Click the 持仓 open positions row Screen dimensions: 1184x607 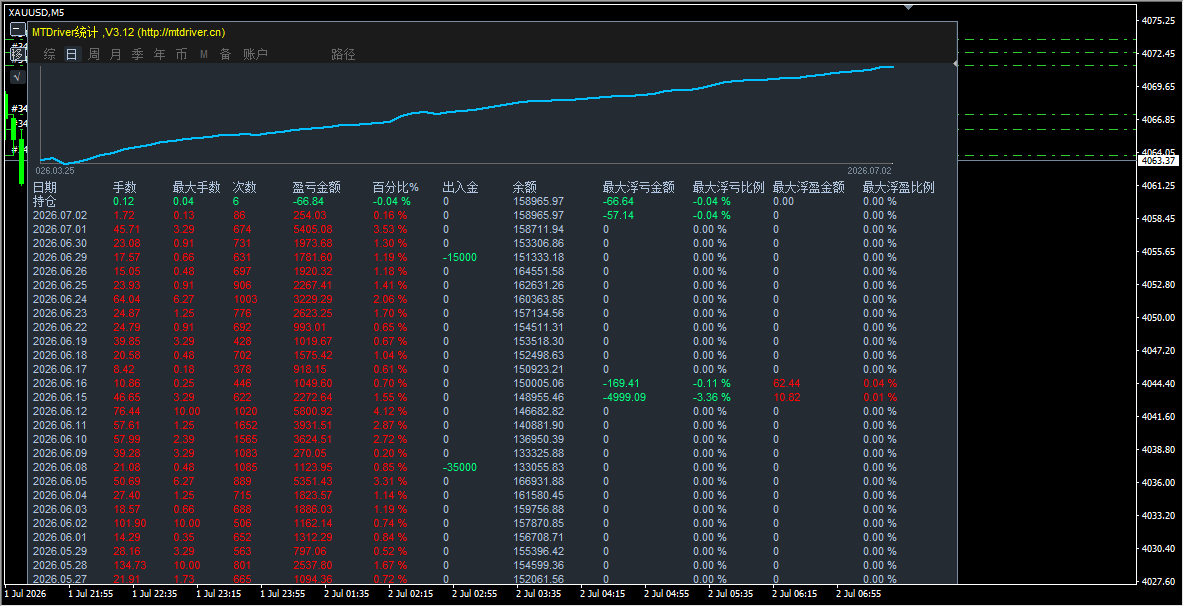click(483, 202)
